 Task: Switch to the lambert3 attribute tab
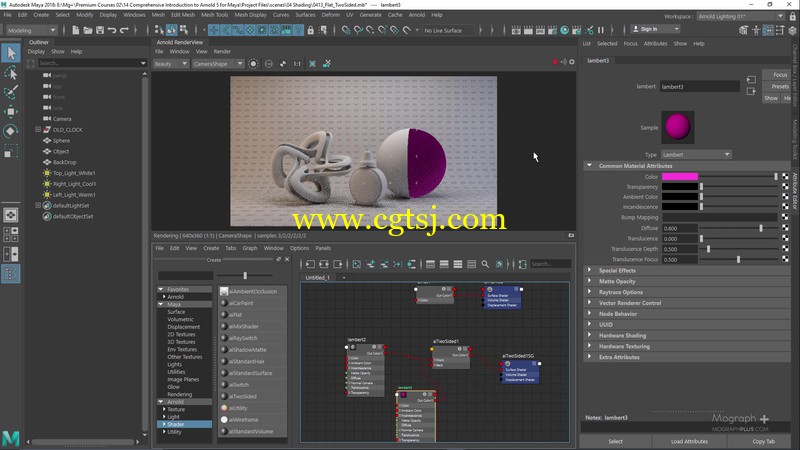click(x=598, y=60)
